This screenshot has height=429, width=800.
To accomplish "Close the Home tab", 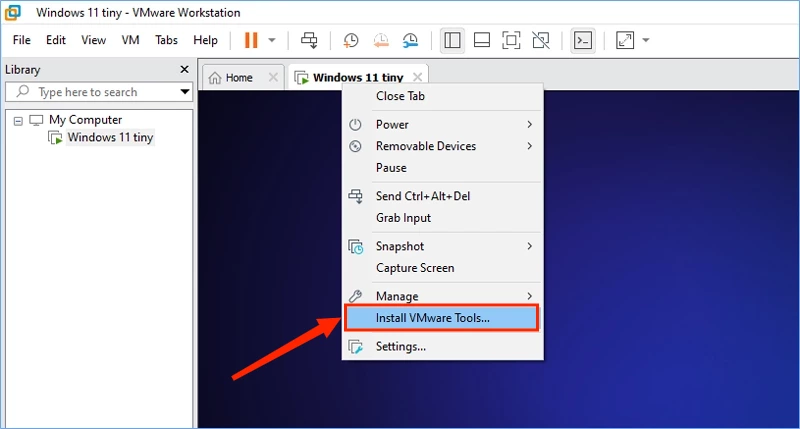I will (273, 77).
